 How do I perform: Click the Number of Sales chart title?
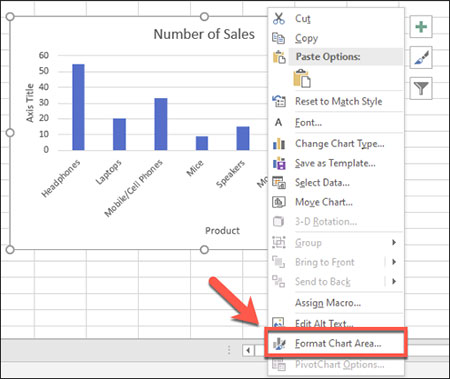pyautogui.click(x=204, y=34)
